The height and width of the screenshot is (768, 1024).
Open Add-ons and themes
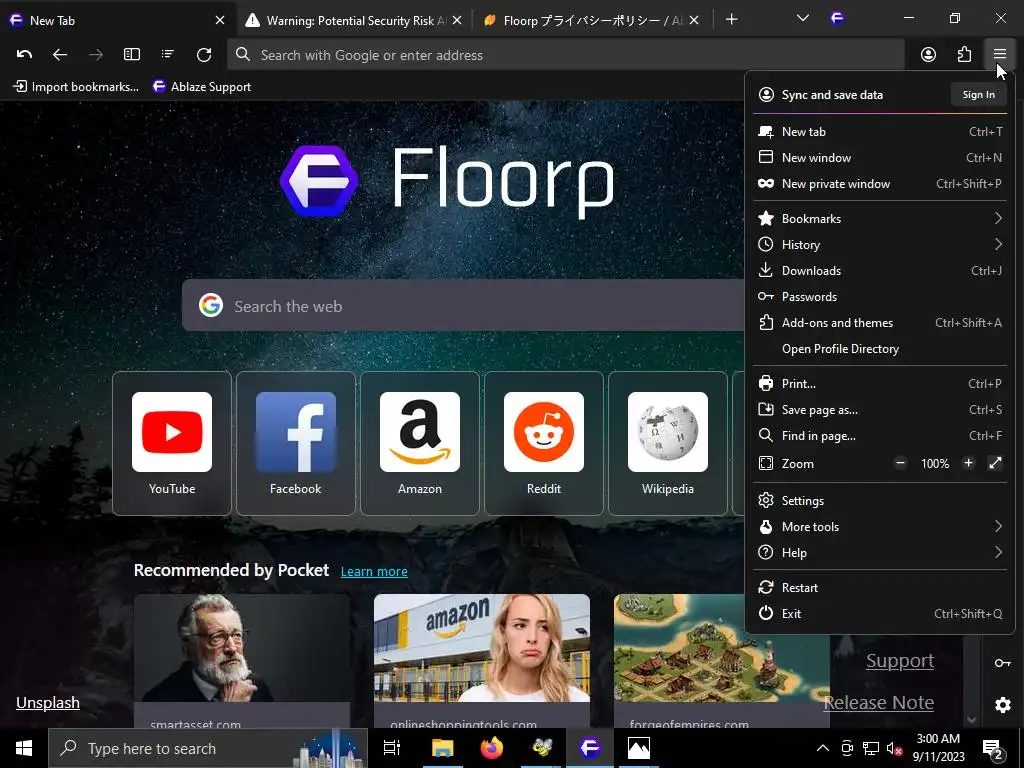(x=880, y=323)
